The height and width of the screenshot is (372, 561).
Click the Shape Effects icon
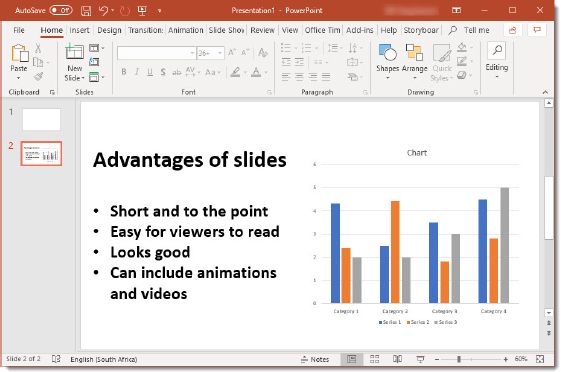(462, 75)
